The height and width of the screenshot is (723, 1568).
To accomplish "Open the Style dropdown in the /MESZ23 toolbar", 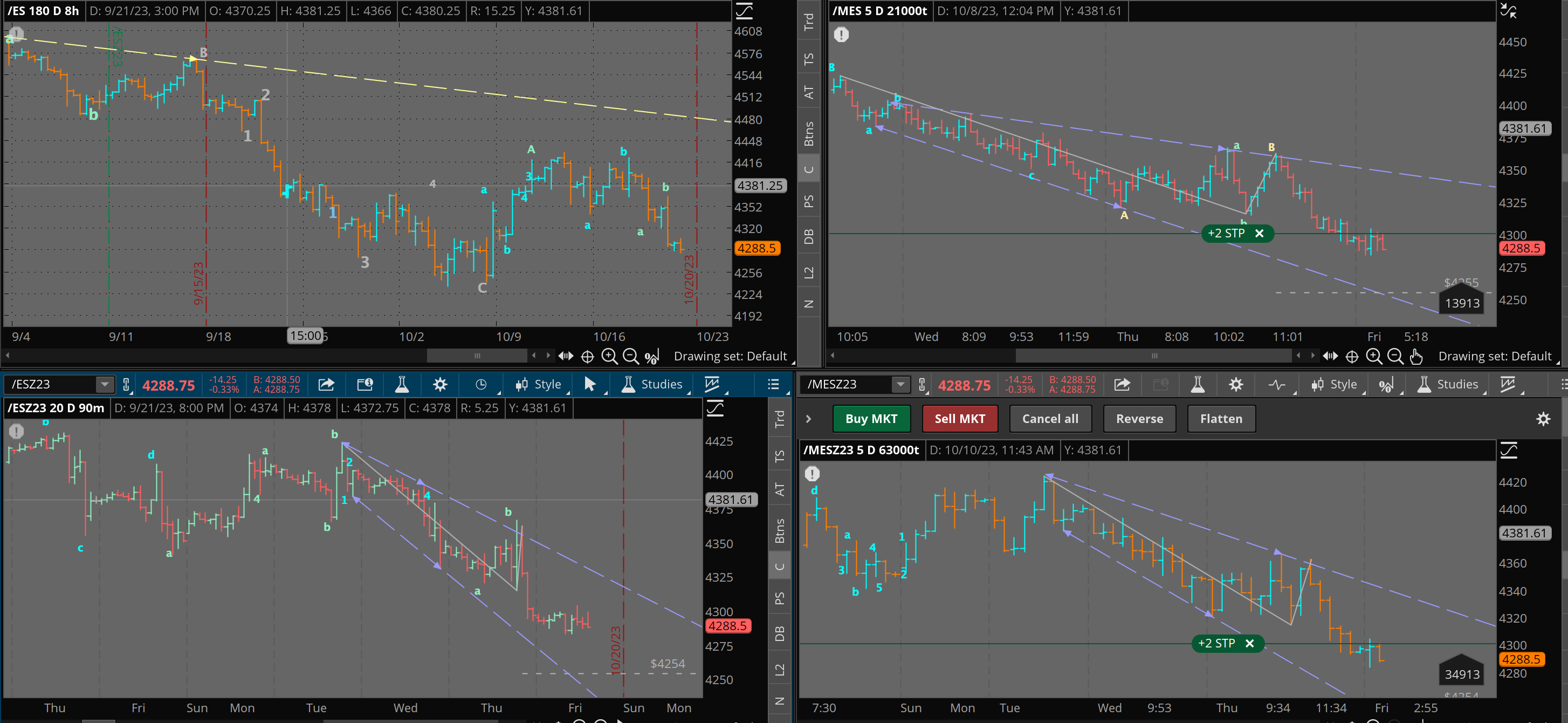I will tap(1335, 384).
